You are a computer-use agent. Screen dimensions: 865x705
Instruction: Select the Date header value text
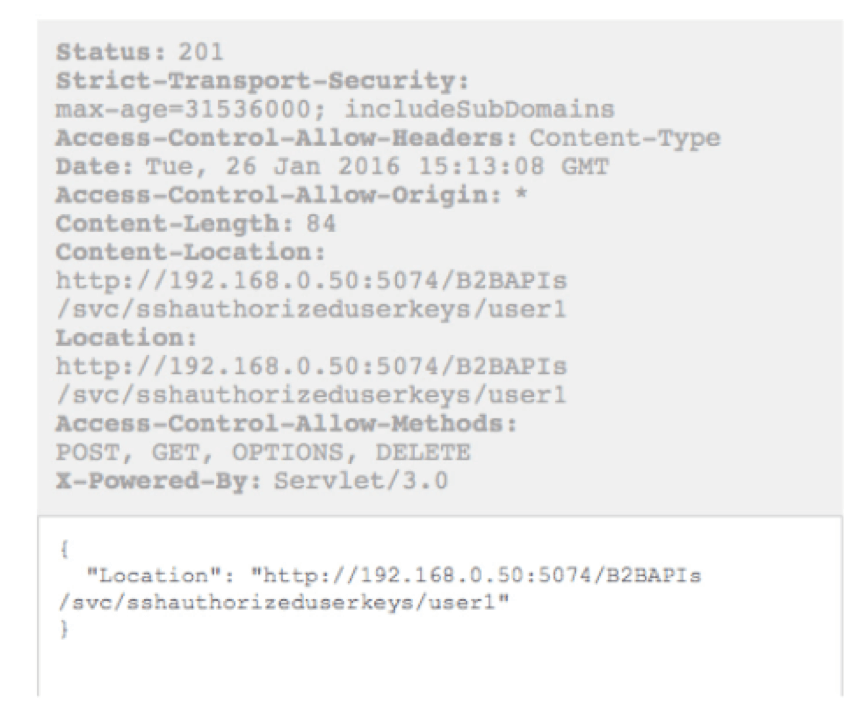(377, 167)
